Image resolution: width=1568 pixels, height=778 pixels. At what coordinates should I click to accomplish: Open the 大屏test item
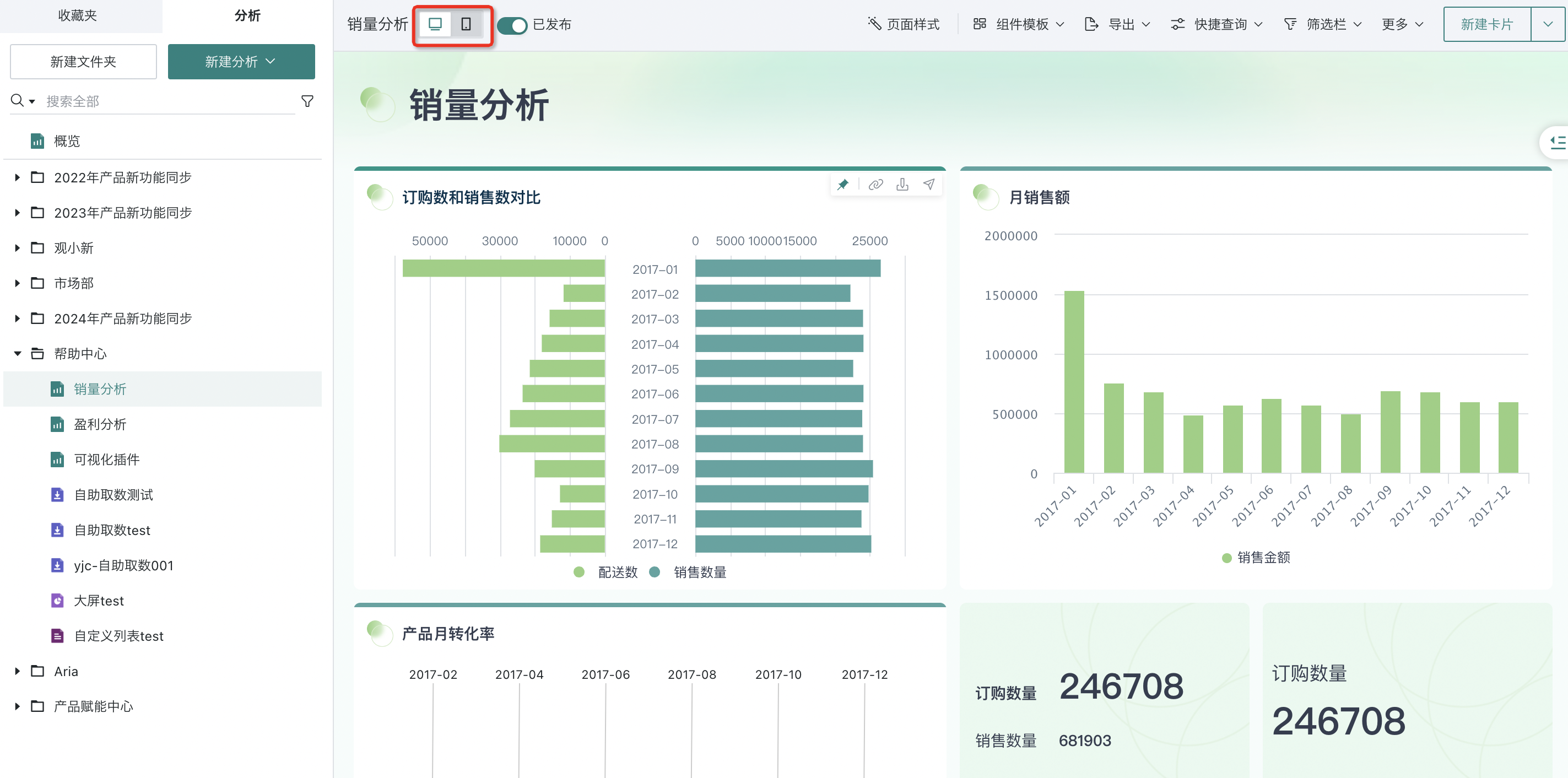coord(163,601)
